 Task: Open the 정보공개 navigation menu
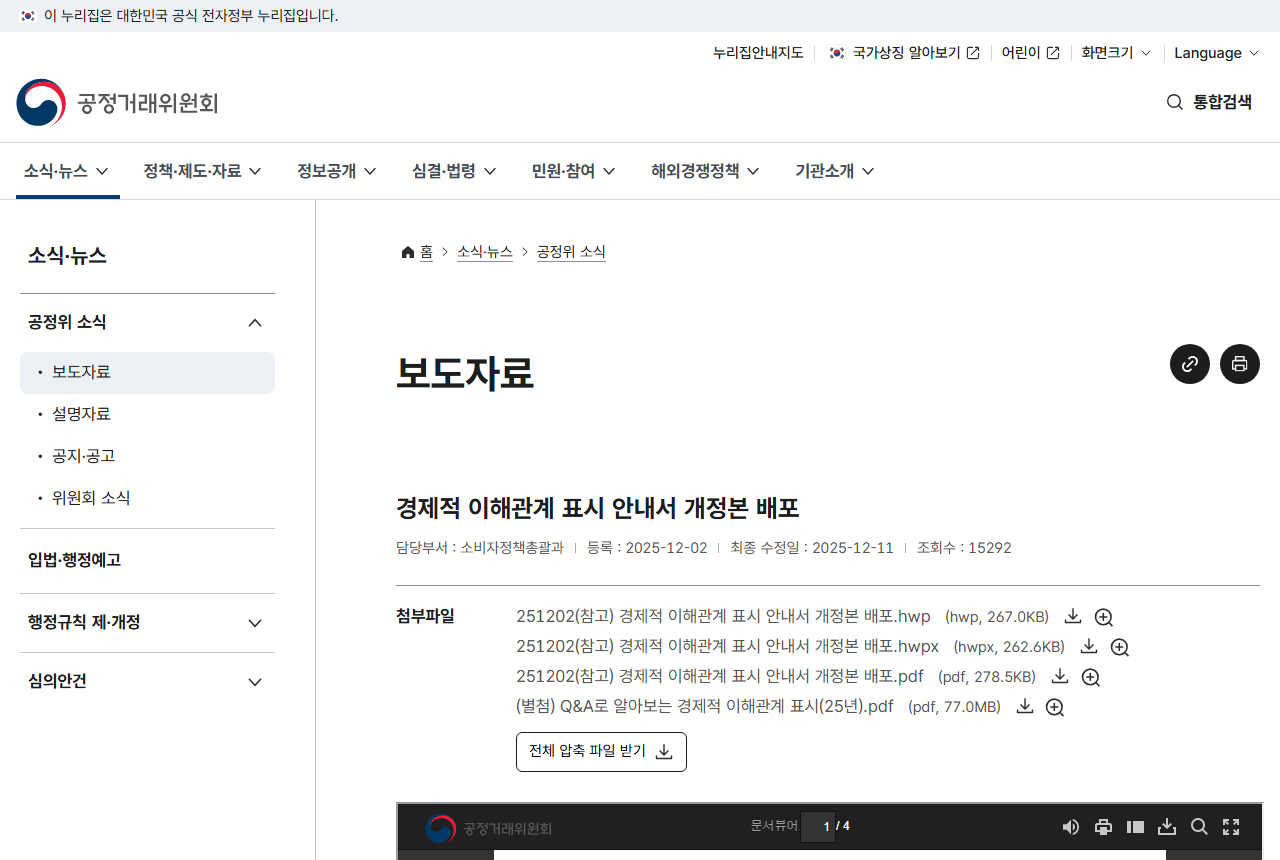click(x=337, y=171)
